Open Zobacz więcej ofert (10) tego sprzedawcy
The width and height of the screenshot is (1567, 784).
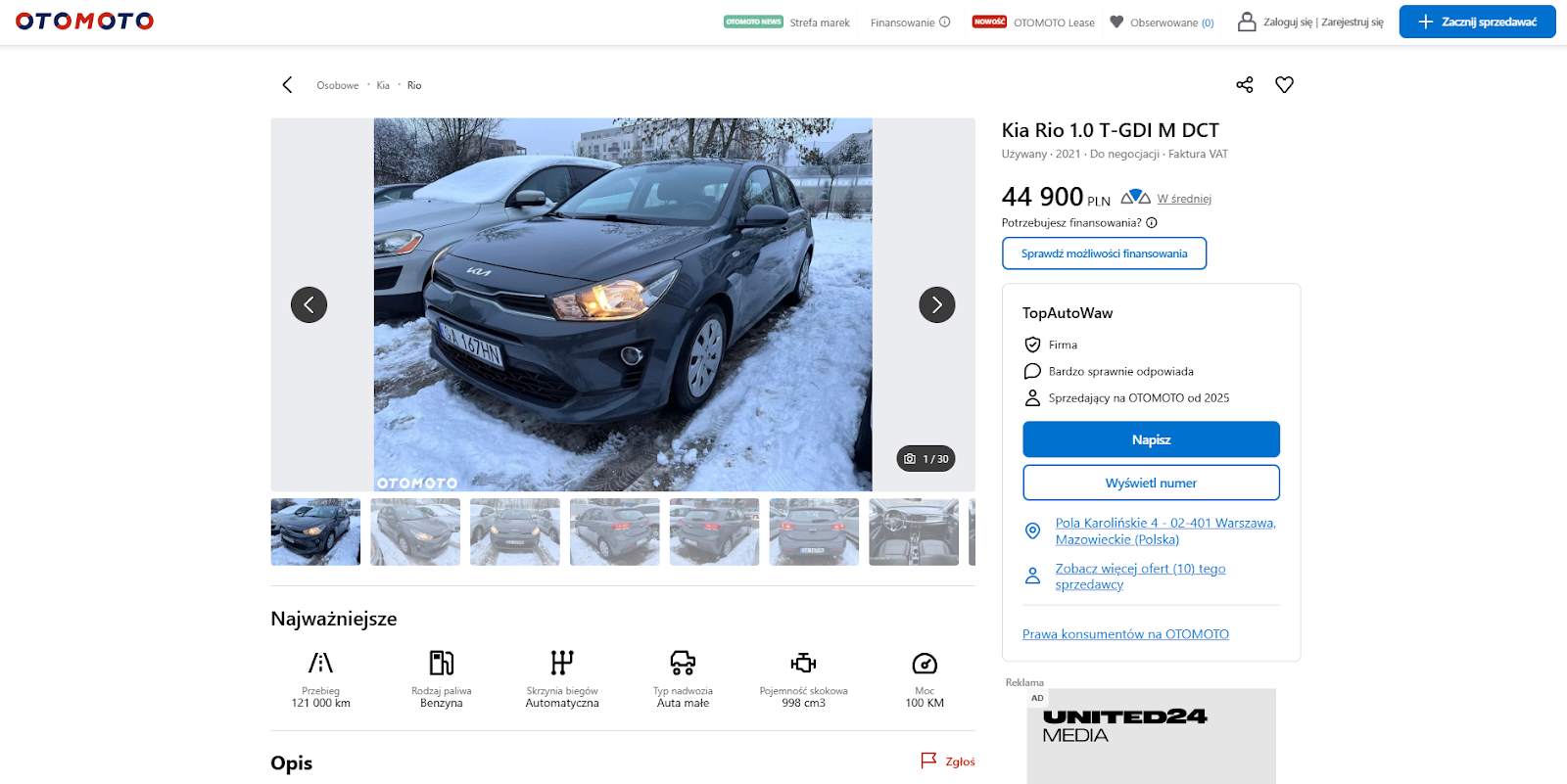[1140, 576]
